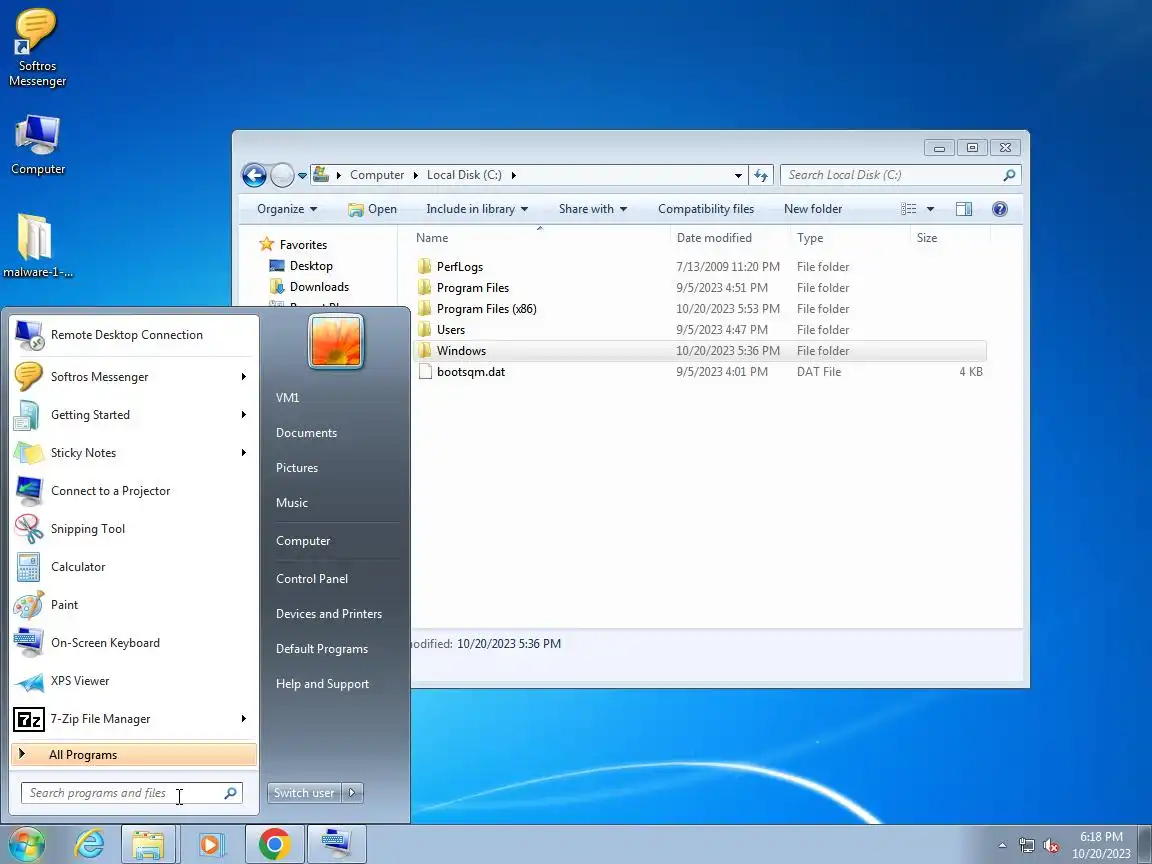Open Connect to a Projector
Screen dimensions: 1152x864
[x=134, y=491]
